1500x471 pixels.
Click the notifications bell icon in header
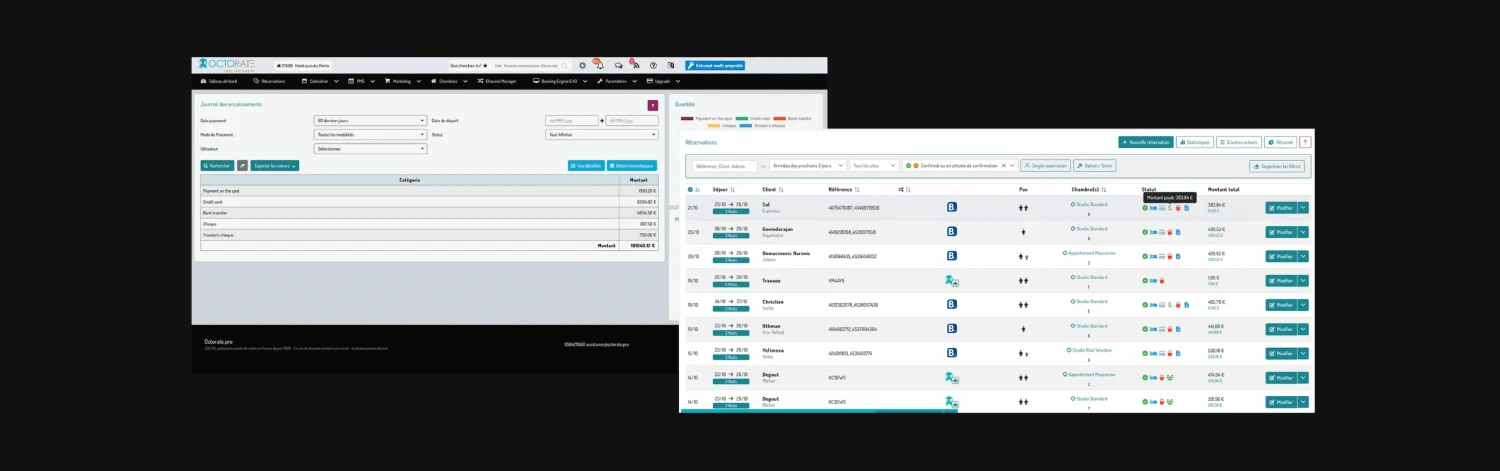pyautogui.click(x=600, y=65)
